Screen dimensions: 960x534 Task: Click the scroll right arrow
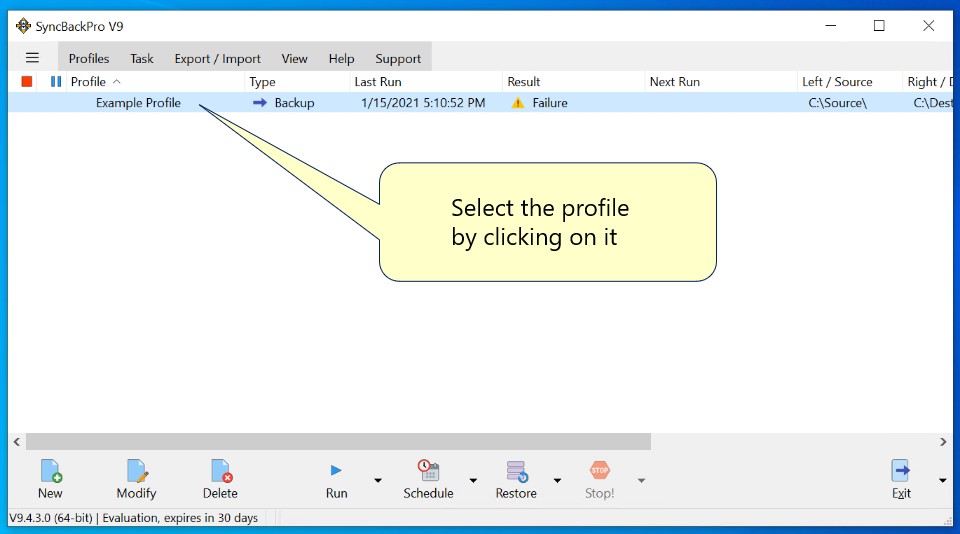pyautogui.click(x=943, y=442)
